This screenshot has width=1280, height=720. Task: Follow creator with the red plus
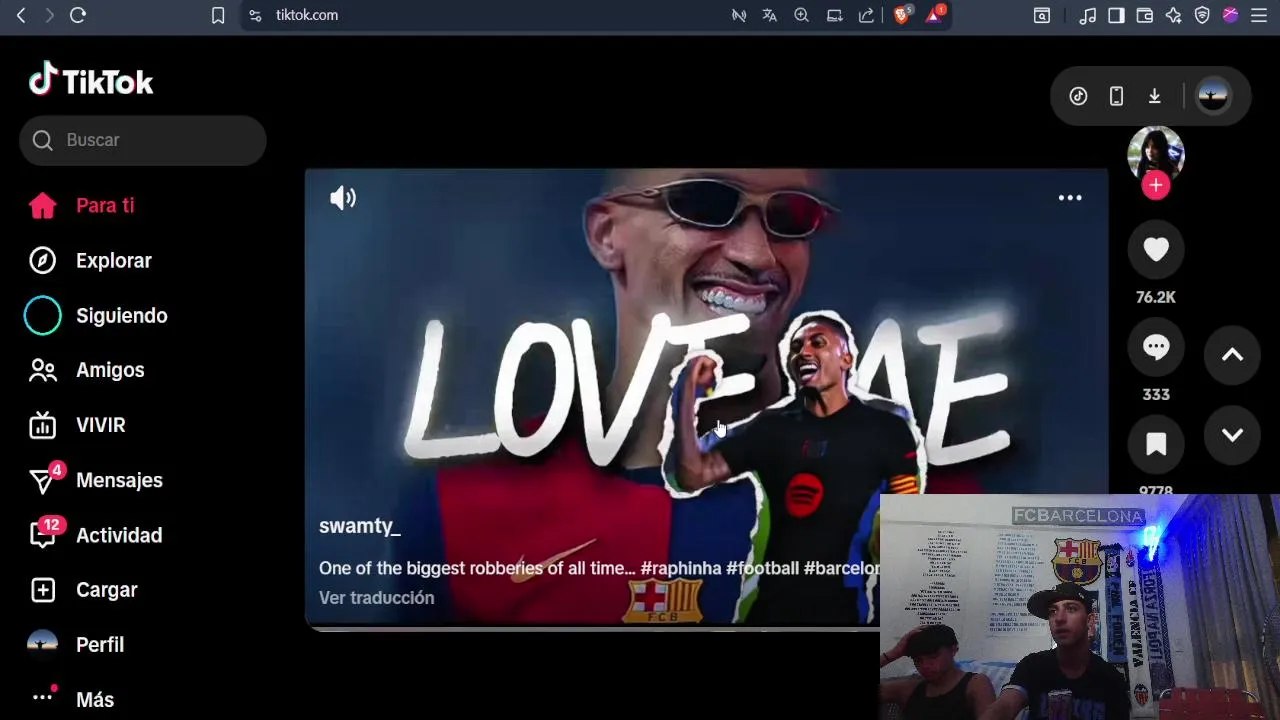coord(1156,185)
